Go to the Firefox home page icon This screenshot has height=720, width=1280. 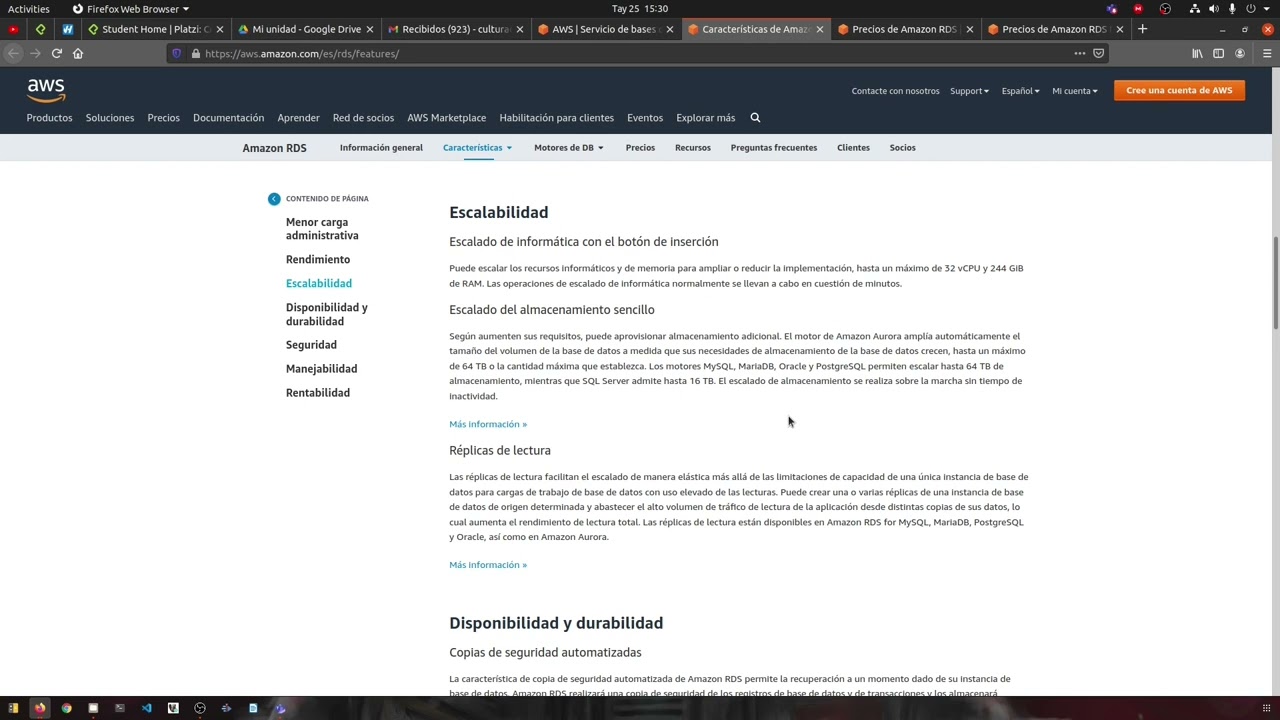tap(78, 53)
